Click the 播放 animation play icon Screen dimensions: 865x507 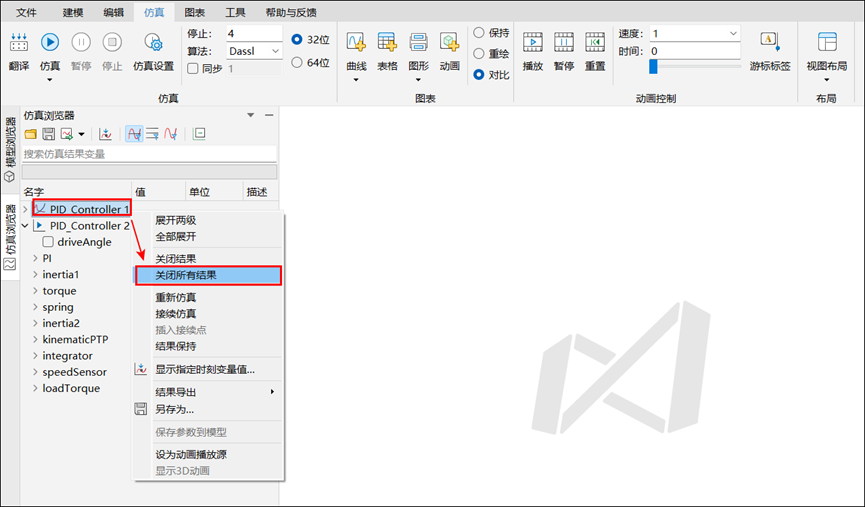pyautogui.click(x=533, y=42)
